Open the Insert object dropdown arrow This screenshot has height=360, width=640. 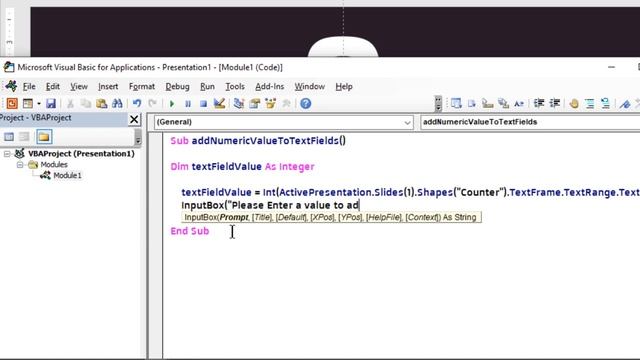tap(39, 104)
